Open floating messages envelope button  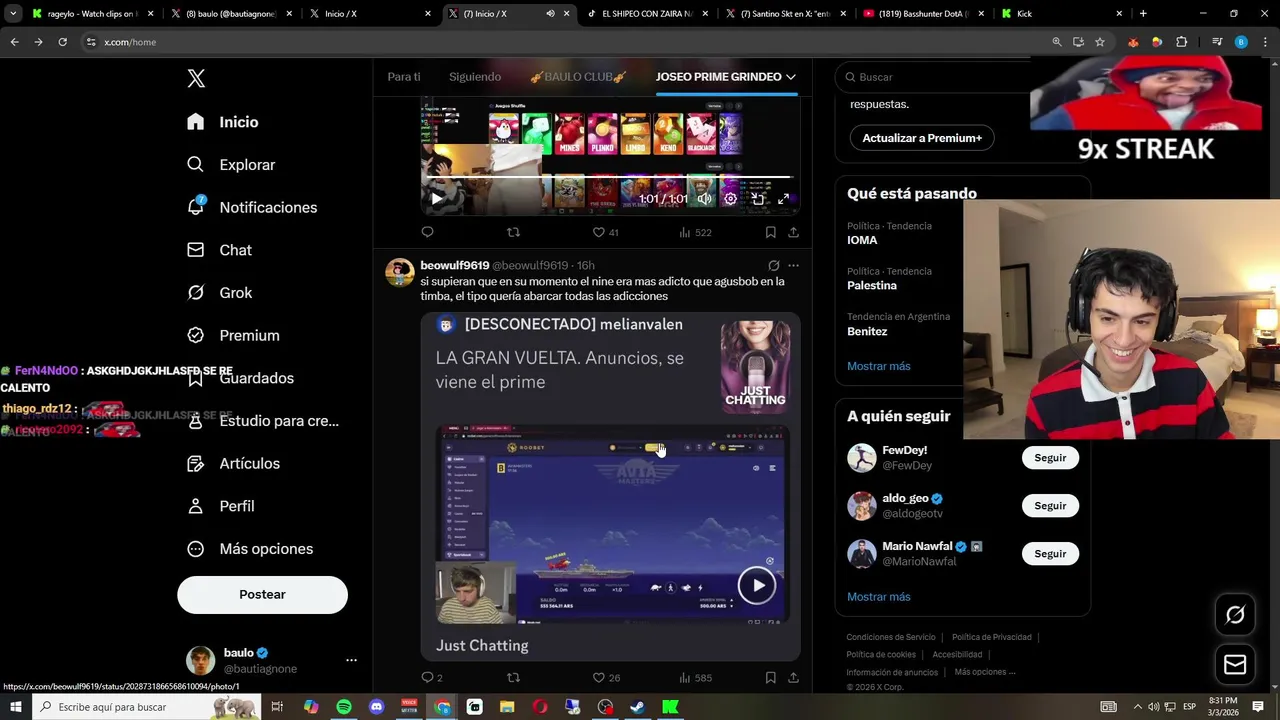1235,664
